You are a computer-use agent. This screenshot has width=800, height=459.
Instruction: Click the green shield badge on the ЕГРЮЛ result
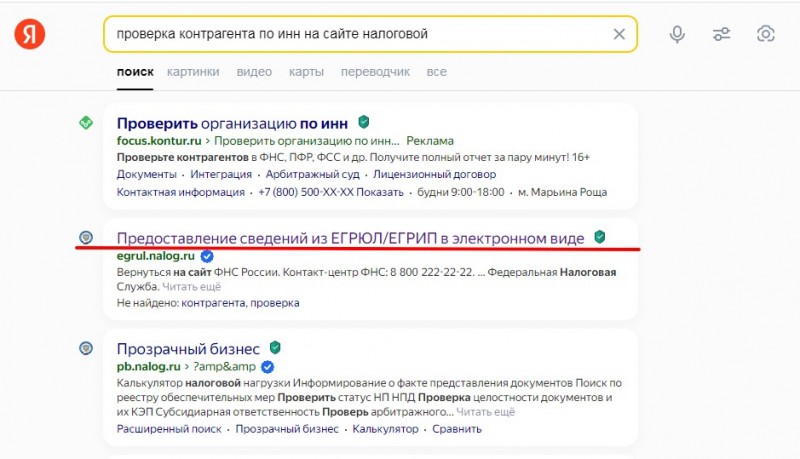click(600, 237)
